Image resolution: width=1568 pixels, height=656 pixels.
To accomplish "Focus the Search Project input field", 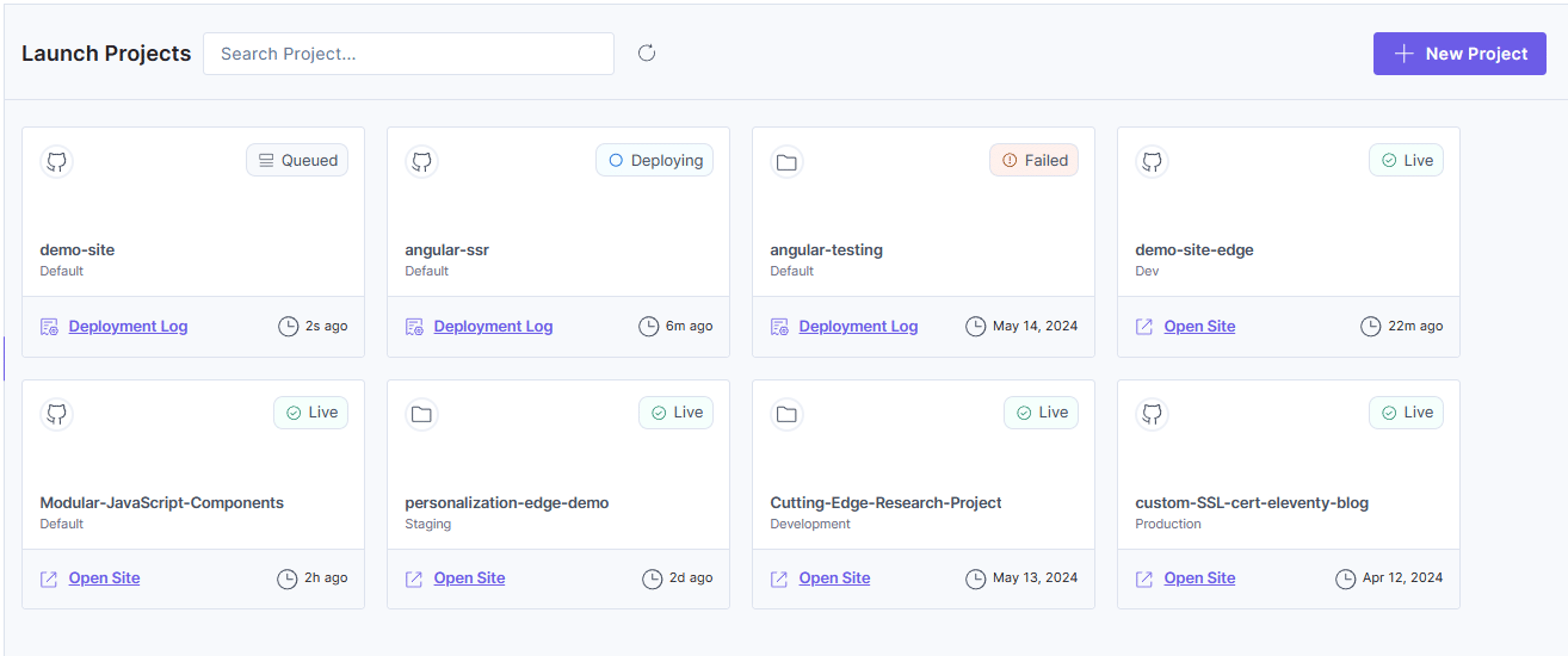I will pyautogui.click(x=408, y=53).
